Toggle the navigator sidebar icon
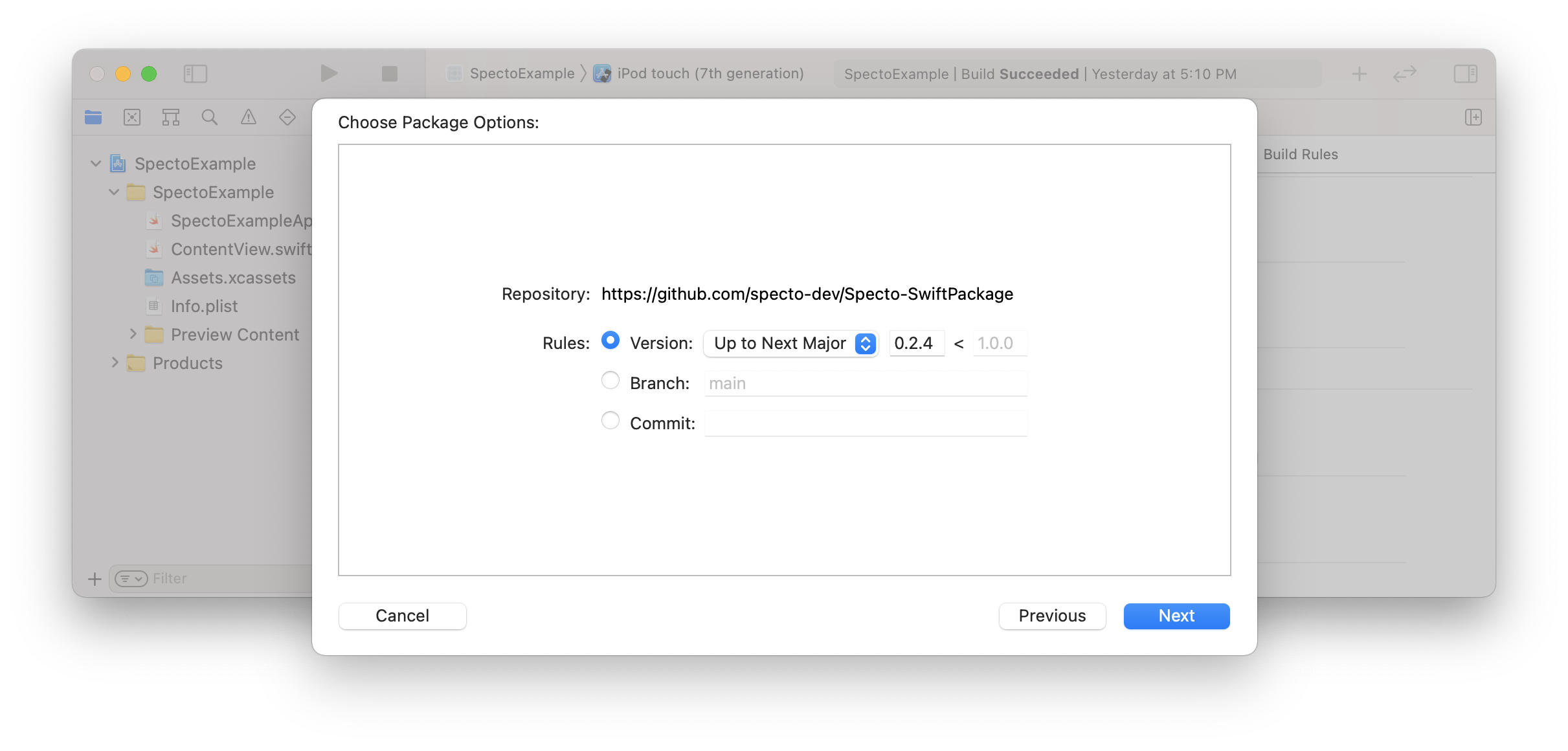The height and width of the screenshot is (751, 1568). (x=195, y=74)
